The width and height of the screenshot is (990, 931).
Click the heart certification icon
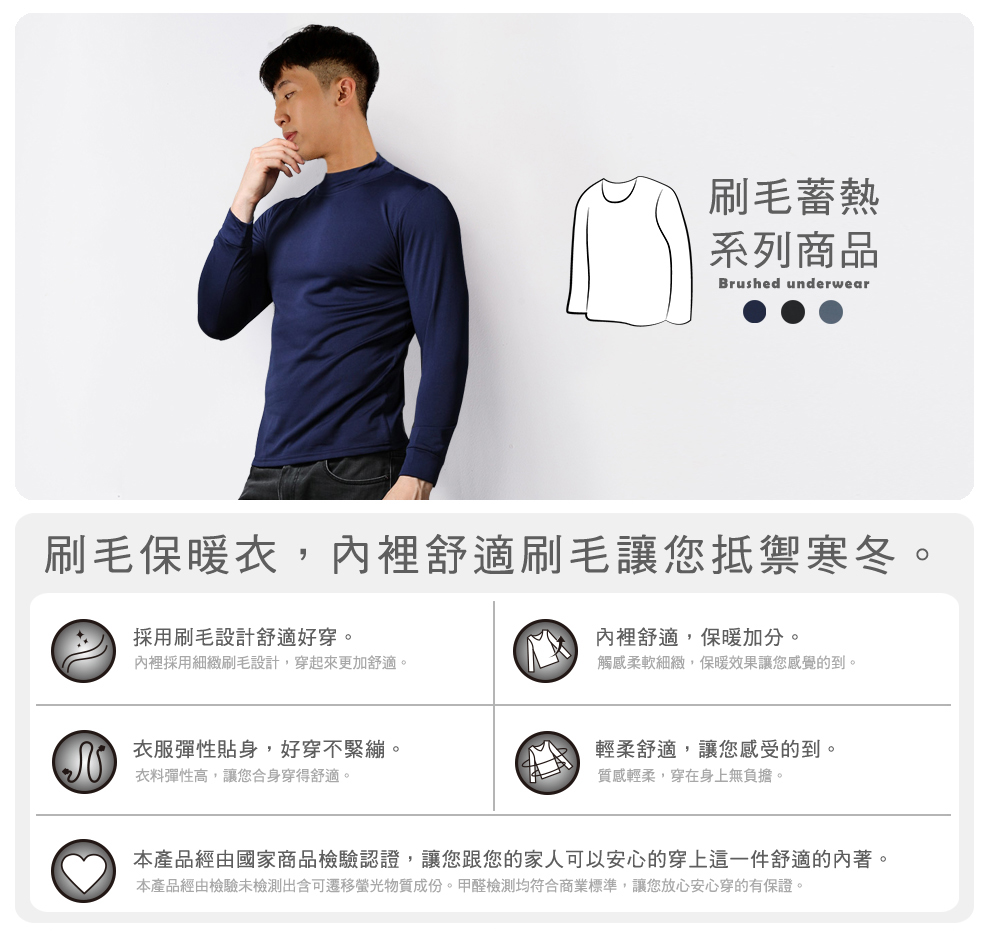pos(83,871)
